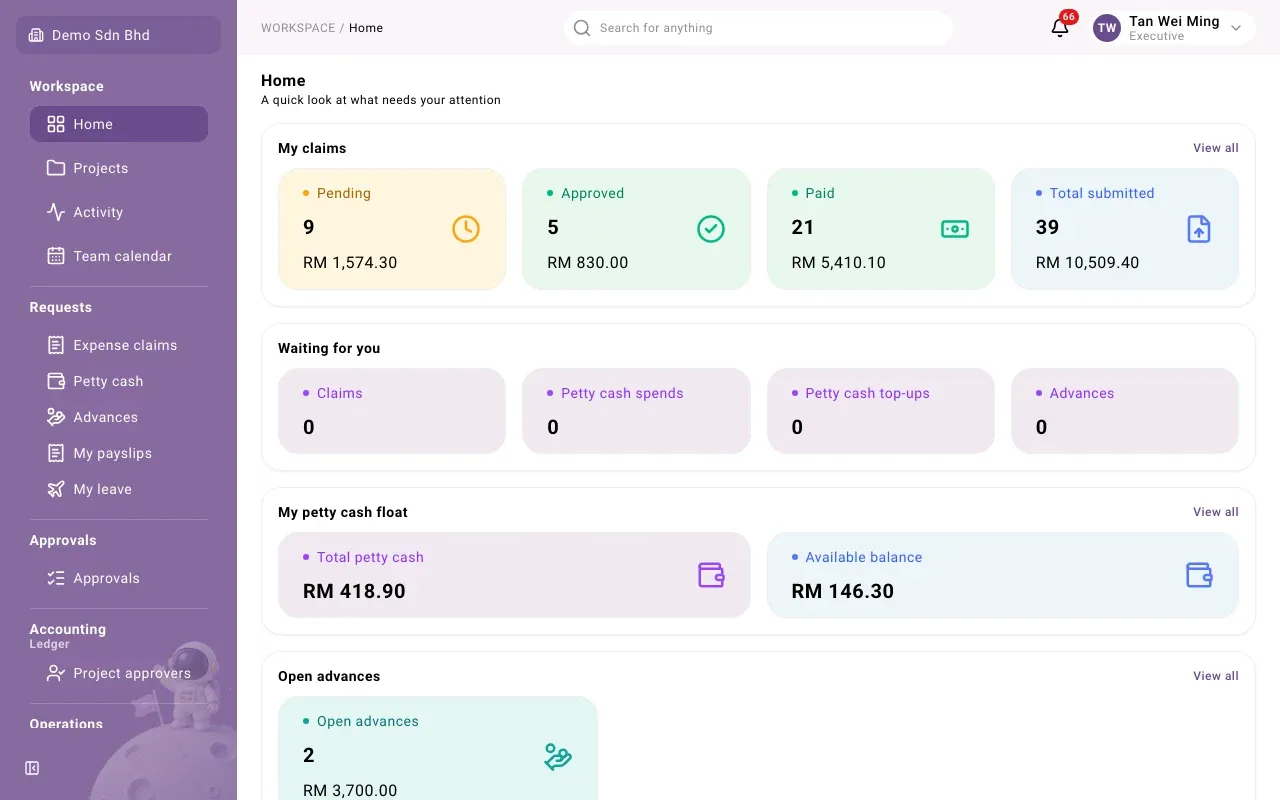
Task: Click the Total petty cash wallet icon
Action: coord(711,575)
